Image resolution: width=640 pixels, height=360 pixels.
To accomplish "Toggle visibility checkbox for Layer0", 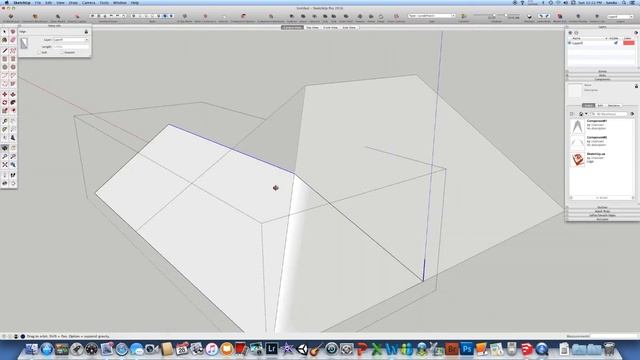I will [616, 43].
